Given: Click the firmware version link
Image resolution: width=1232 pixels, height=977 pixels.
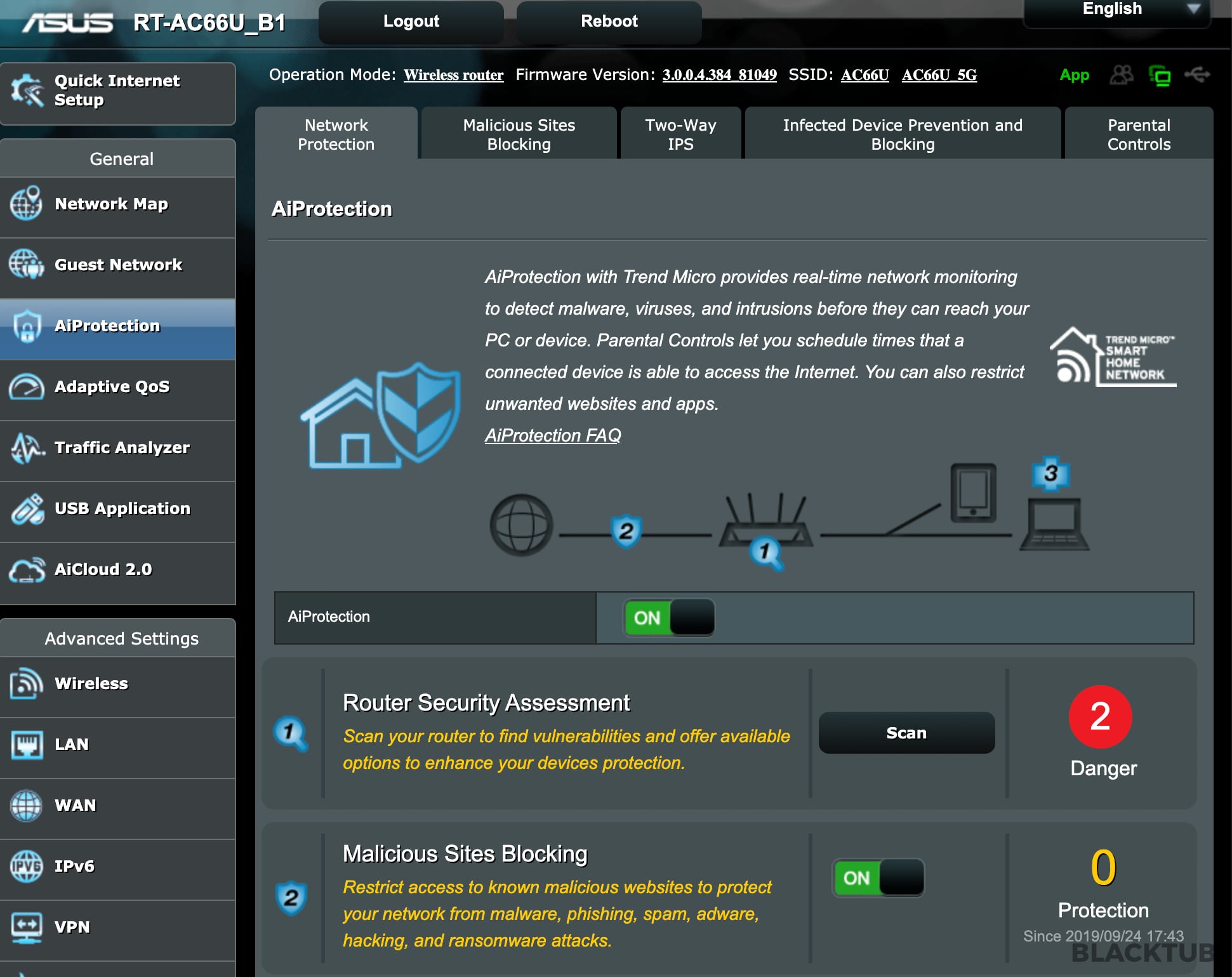Looking at the screenshot, I should pyautogui.click(x=719, y=75).
